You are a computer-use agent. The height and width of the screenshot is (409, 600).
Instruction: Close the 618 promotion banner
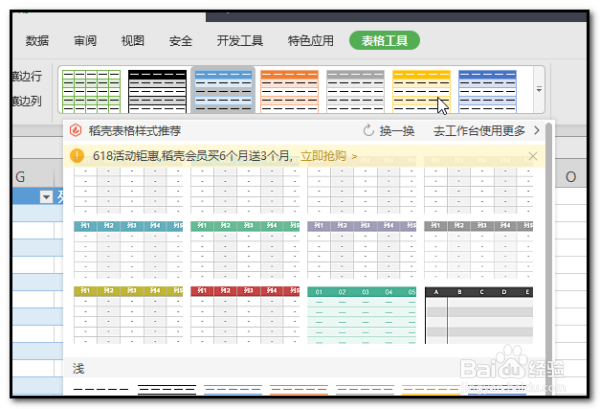pos(533,156)
